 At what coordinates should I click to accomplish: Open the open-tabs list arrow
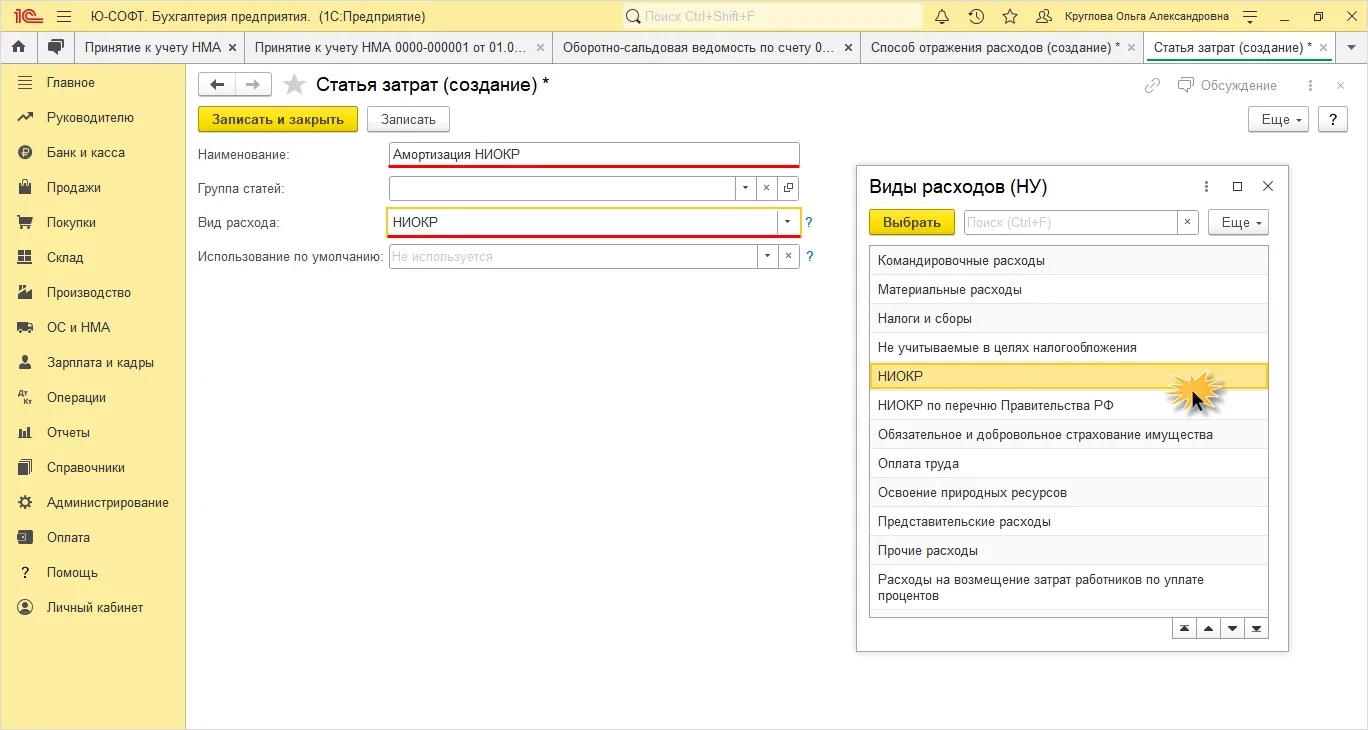[1351, 47]
